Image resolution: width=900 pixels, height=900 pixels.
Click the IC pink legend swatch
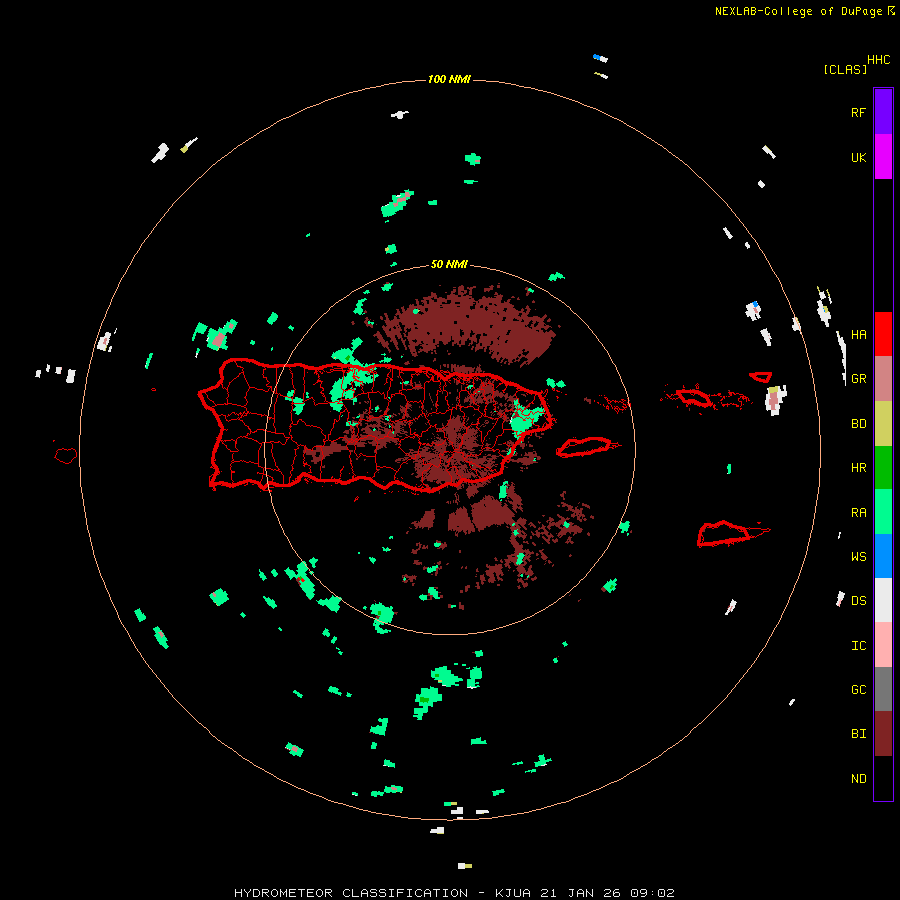[883, 645]
